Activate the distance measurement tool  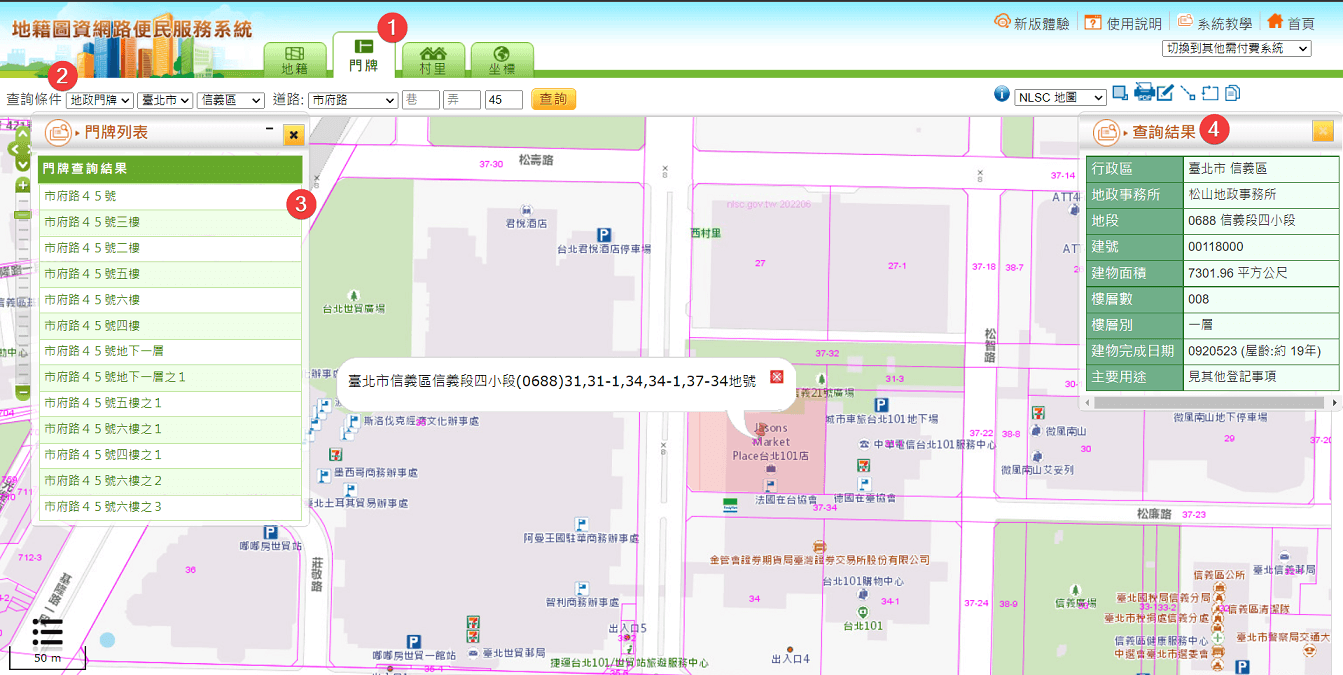1190,92
